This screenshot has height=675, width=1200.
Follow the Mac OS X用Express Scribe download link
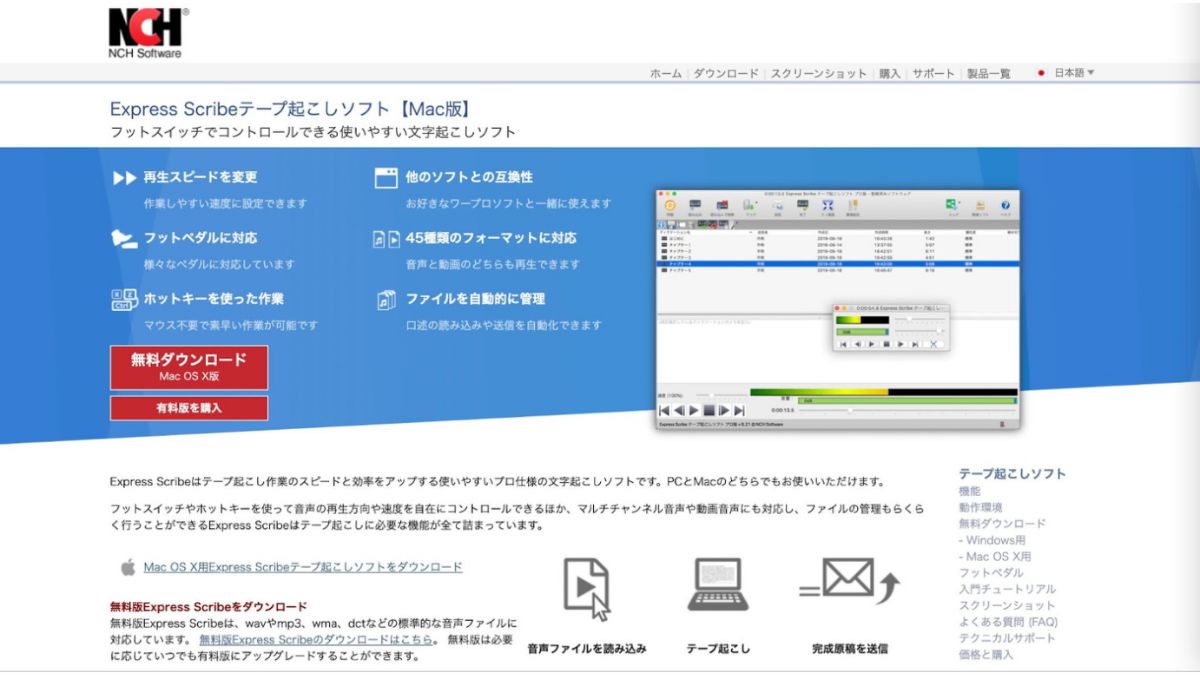303,567
